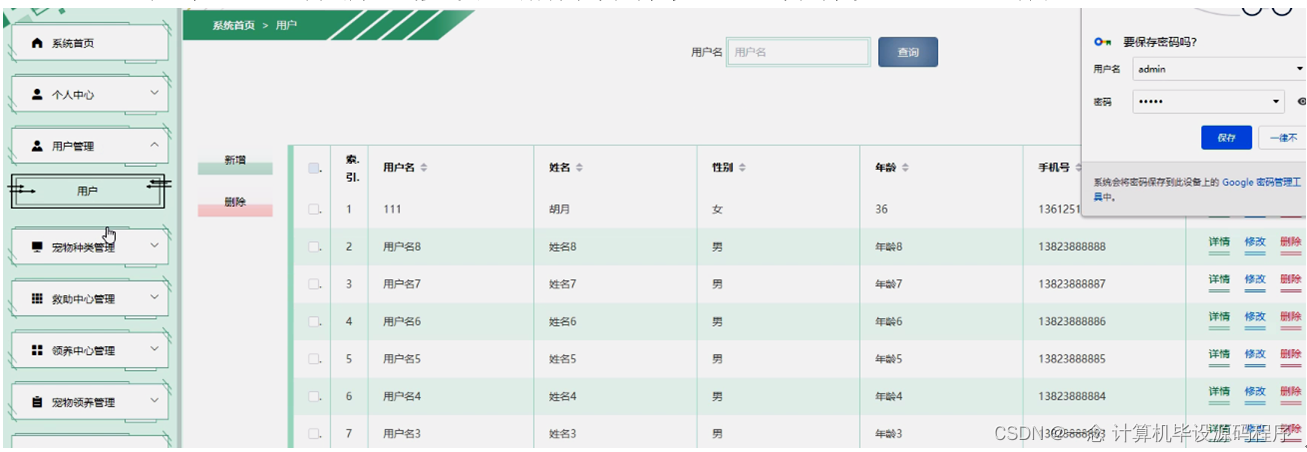Click the home icon beside 系统首页
The image size is (1307, 452).
coord(38,44)
